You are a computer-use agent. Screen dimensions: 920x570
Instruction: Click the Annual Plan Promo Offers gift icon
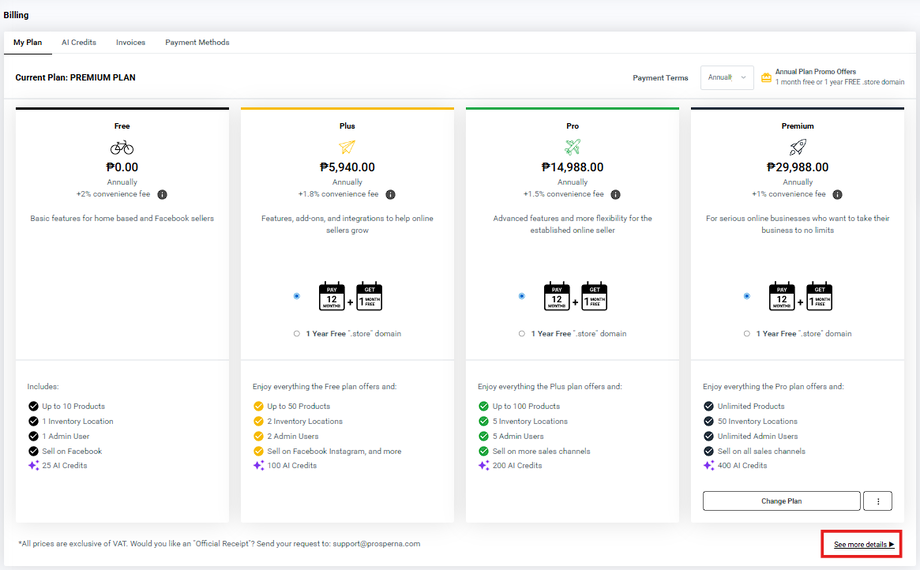766,77
